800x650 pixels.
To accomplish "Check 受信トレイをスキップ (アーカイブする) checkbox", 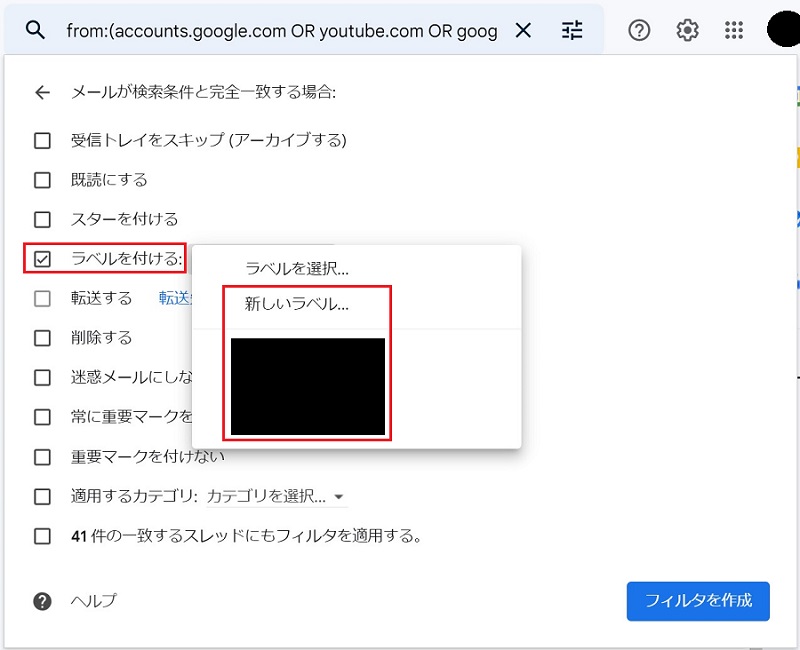I will pos(42,140).
